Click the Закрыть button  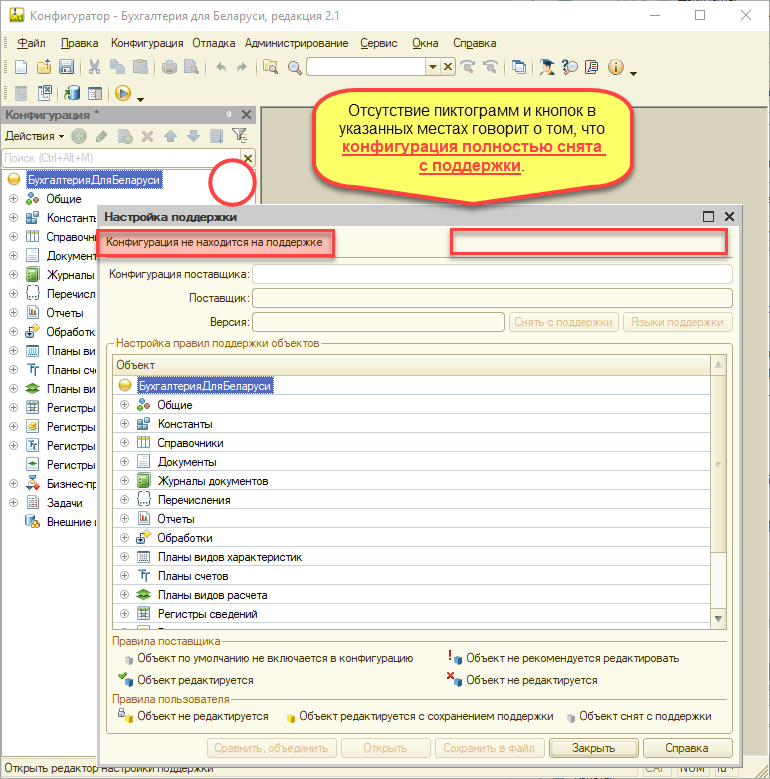pyautogui.click(x=594, y=748)
